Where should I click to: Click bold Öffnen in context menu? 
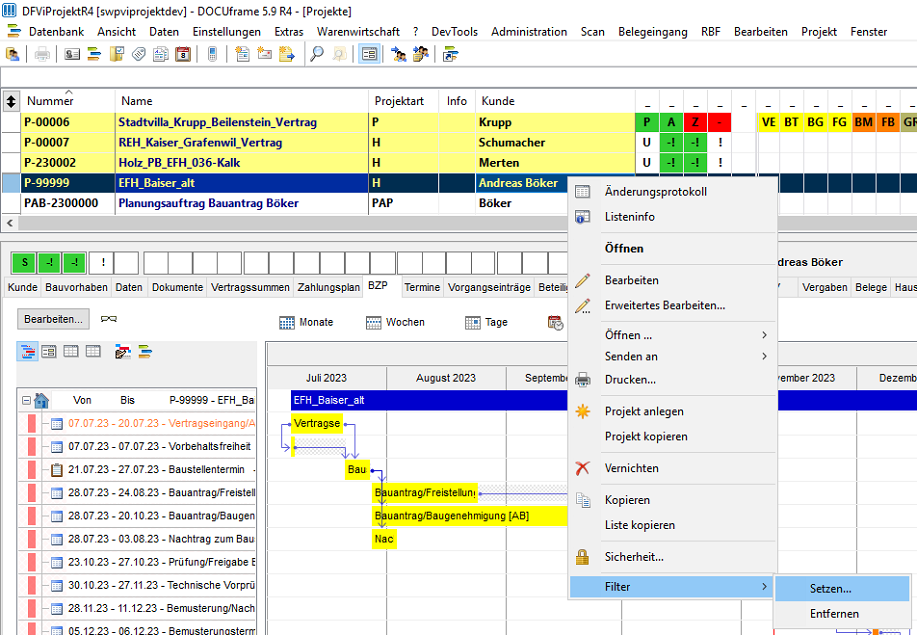pos(672,248)
